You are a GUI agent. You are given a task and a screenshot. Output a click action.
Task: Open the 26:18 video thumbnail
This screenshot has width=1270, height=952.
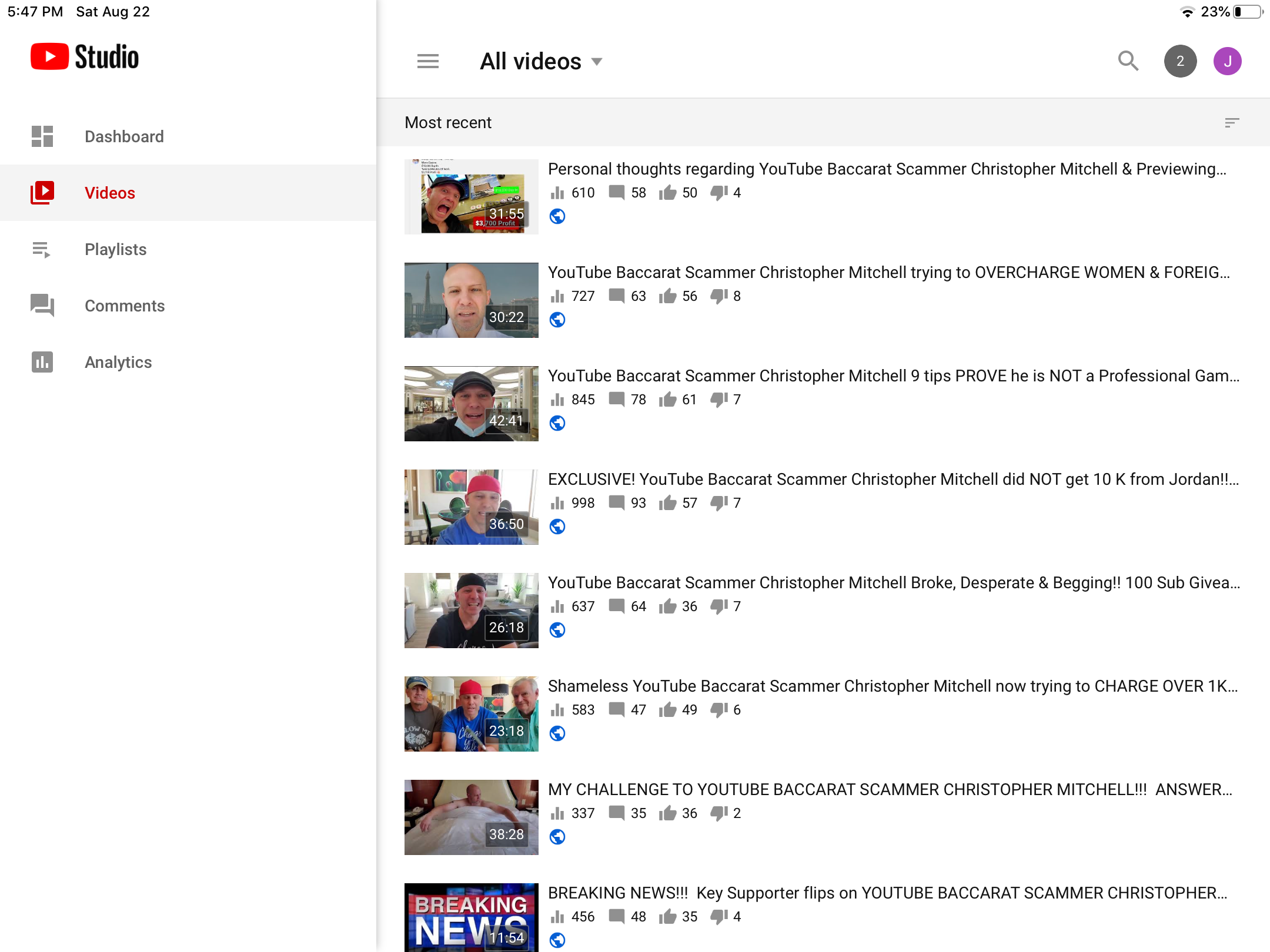471,611
